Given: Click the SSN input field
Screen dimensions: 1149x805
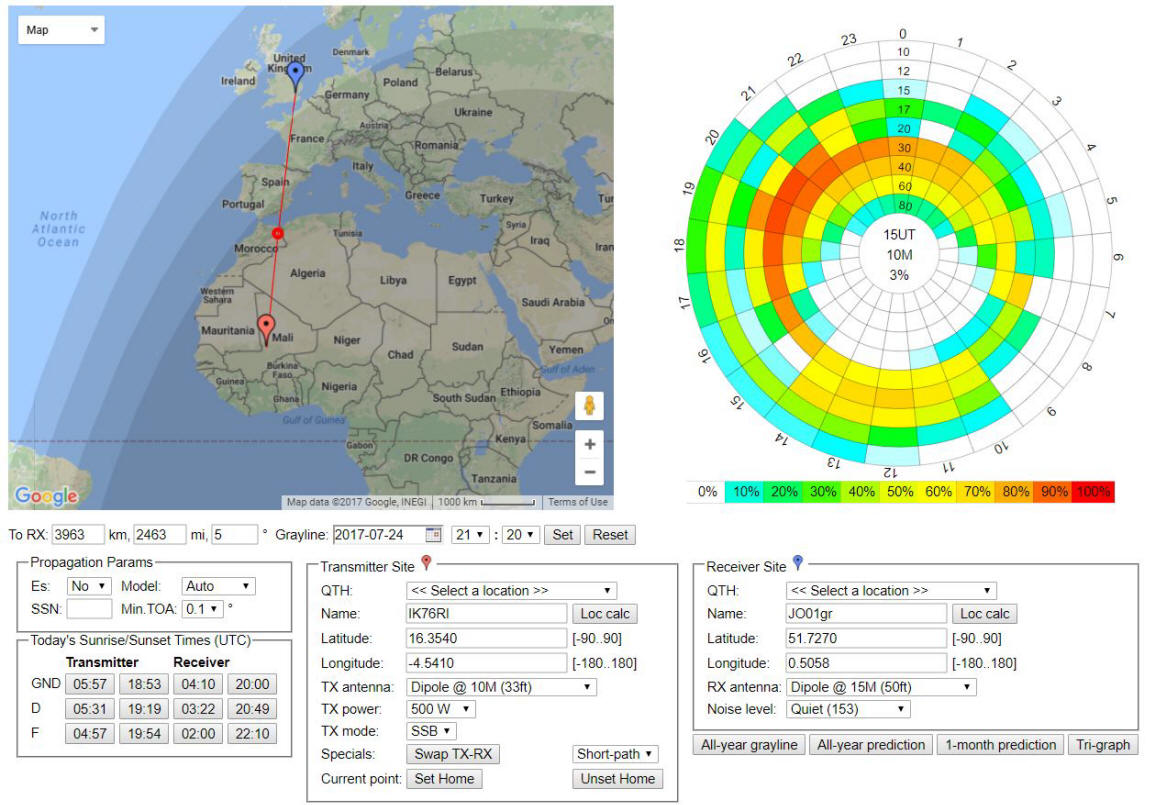Looking at the screenshot, I should click(x=89, y=609).
